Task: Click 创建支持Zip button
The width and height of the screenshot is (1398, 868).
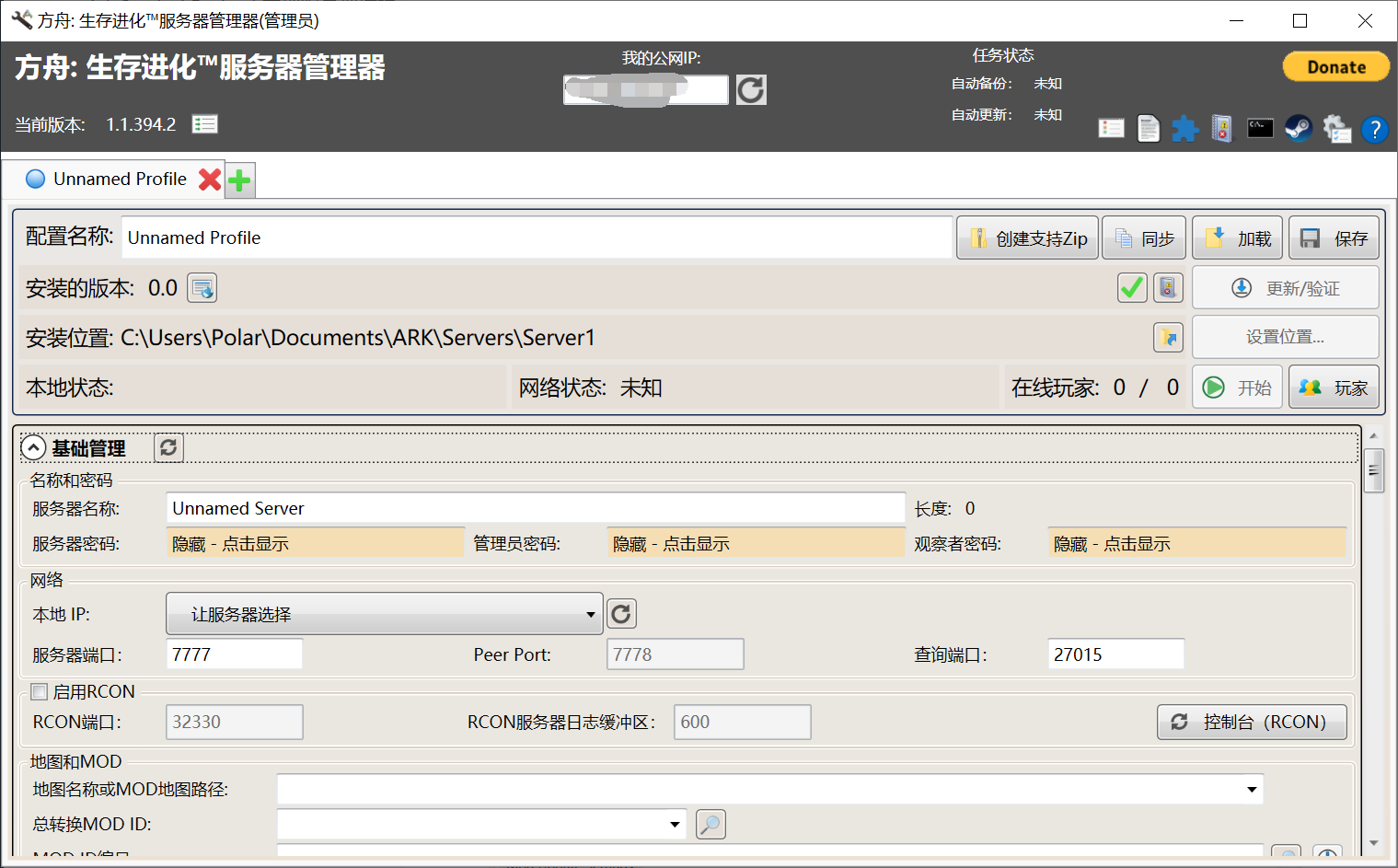Action: tap(1028, 238)
